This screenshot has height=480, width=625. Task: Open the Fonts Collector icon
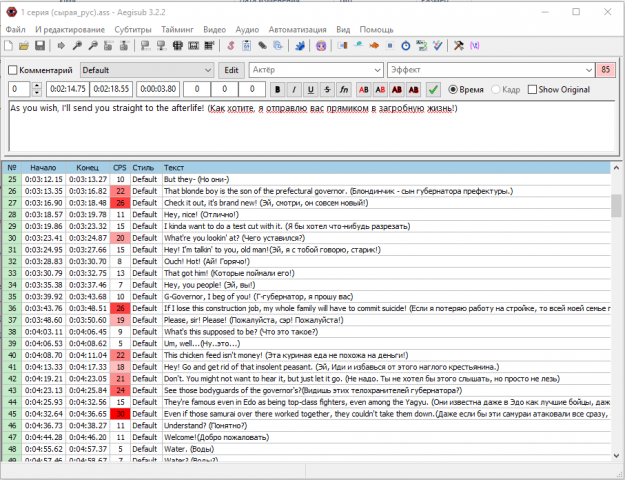coord(278,46)
